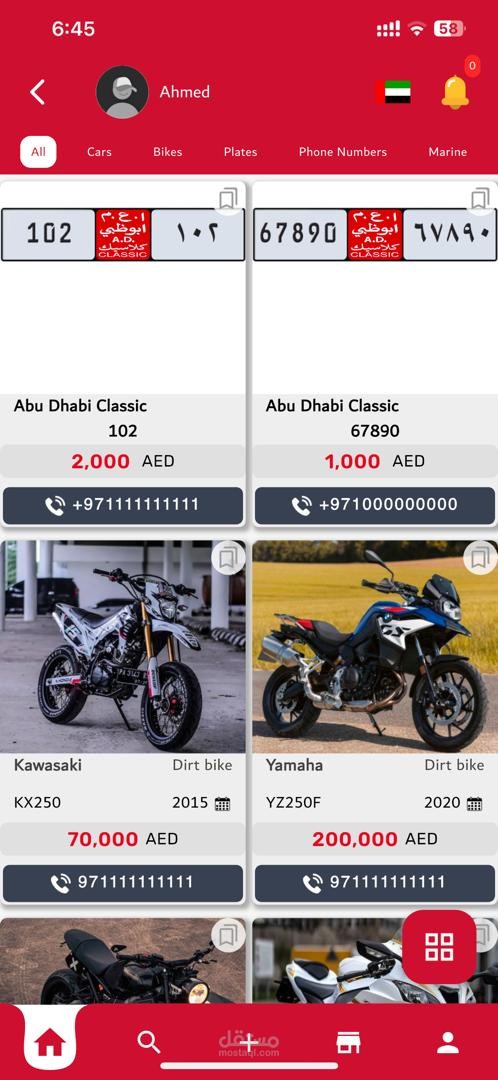Open Ahmed's profile avatar
This screenshot has height=1080, width=498.
[122, 92]
